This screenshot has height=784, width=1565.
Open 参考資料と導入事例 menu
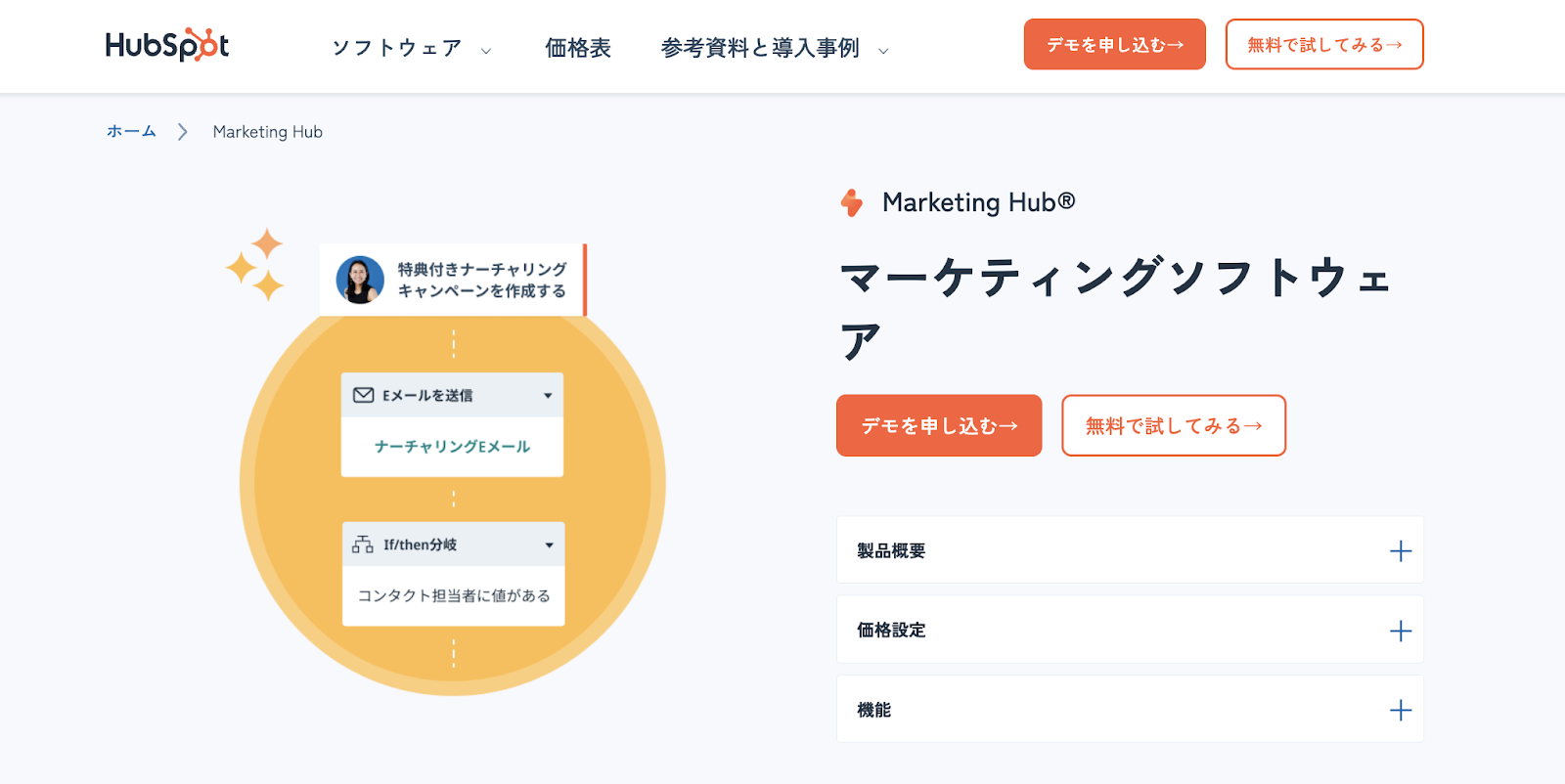(x=760, y=48)
